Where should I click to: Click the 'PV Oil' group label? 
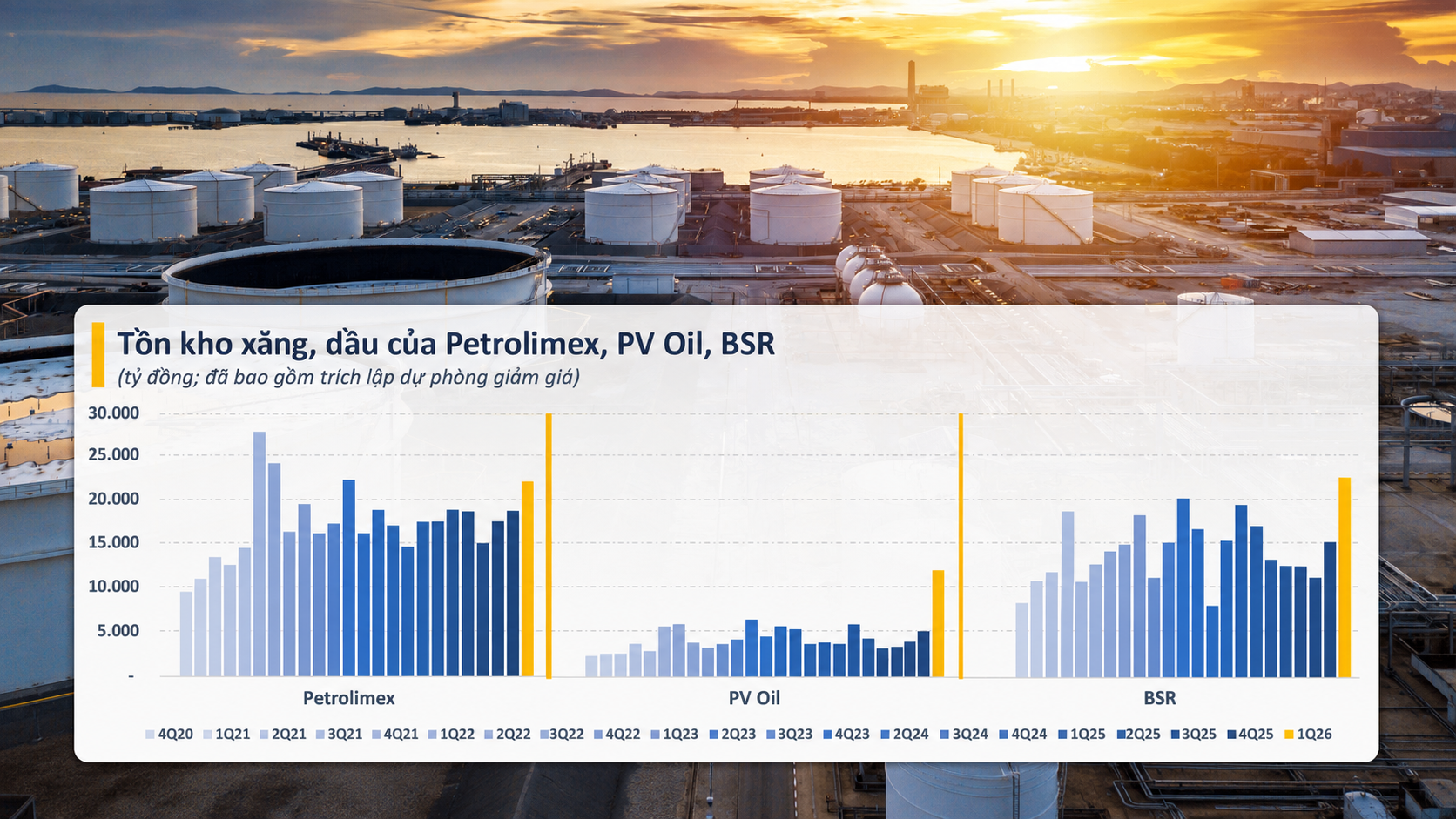pyautogui.click(x=754, y=698)
